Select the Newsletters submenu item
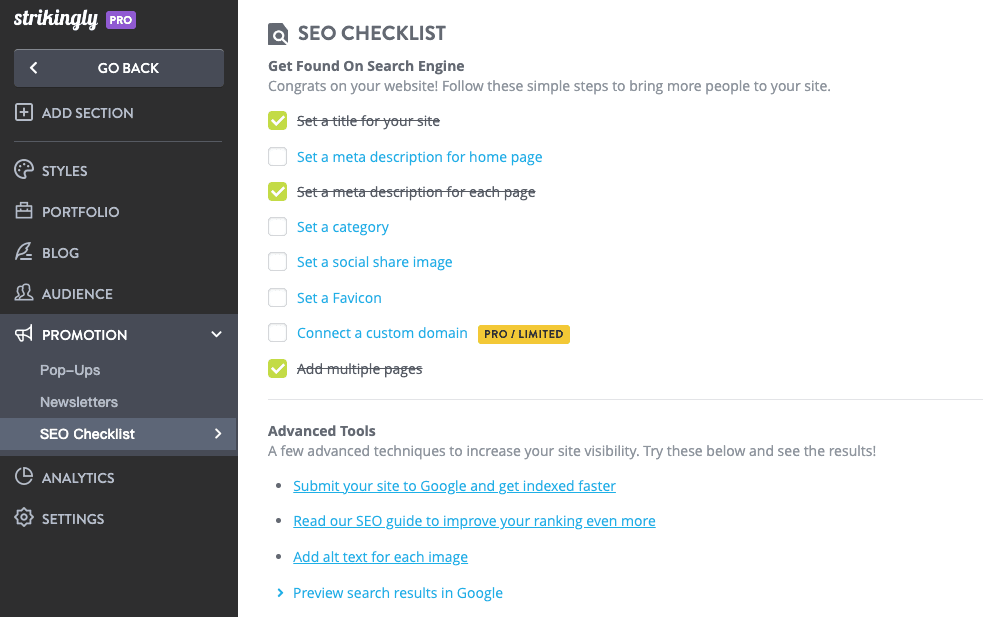Viewport: 983px width, 617px height. click(x=79, y=402)
